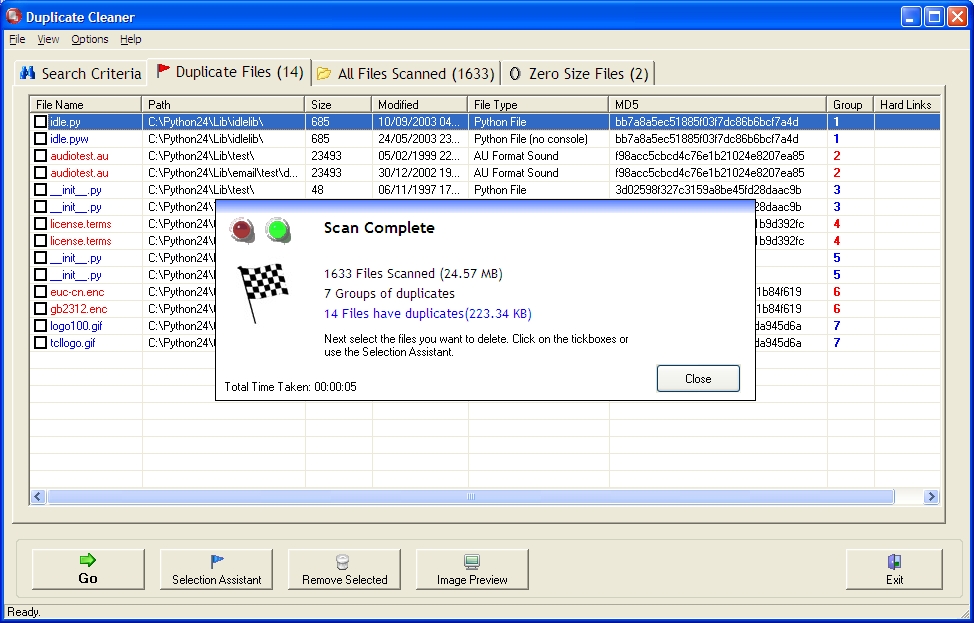
Task: Tick the checkbox for idle.pyw
Action: [x=40, y=139]
